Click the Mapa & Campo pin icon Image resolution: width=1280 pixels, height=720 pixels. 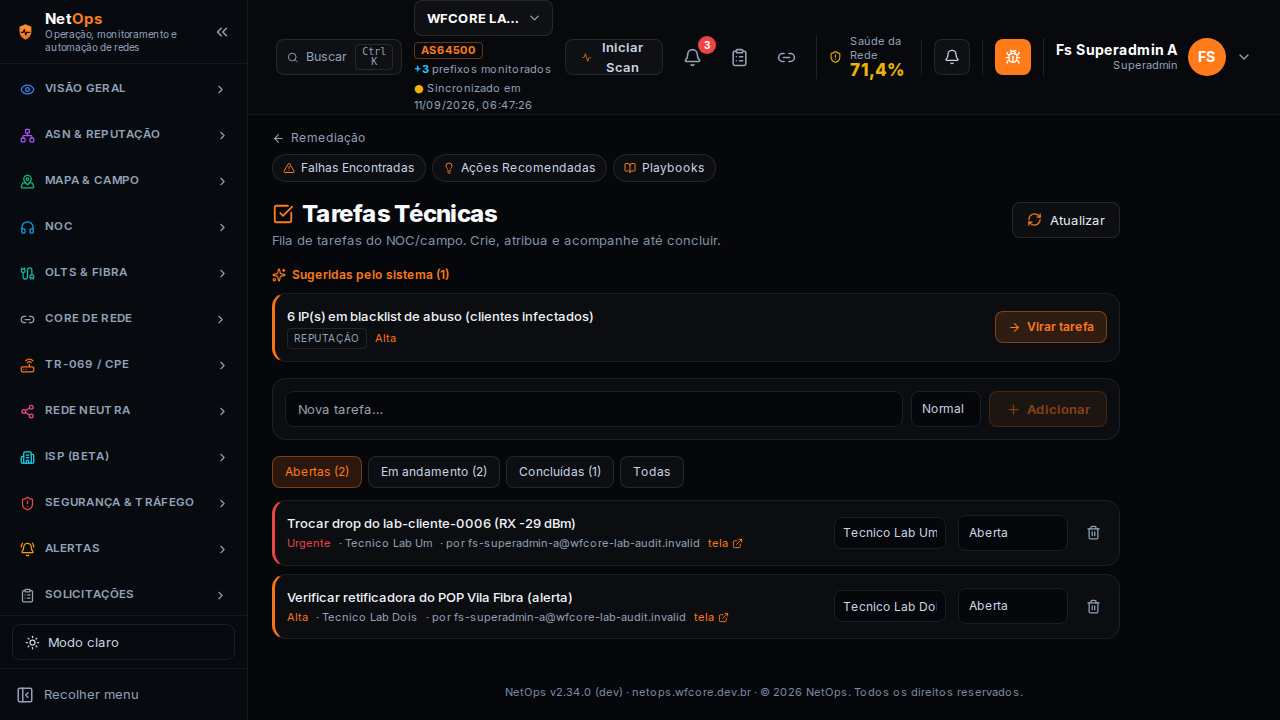click(x=28, y=181)
